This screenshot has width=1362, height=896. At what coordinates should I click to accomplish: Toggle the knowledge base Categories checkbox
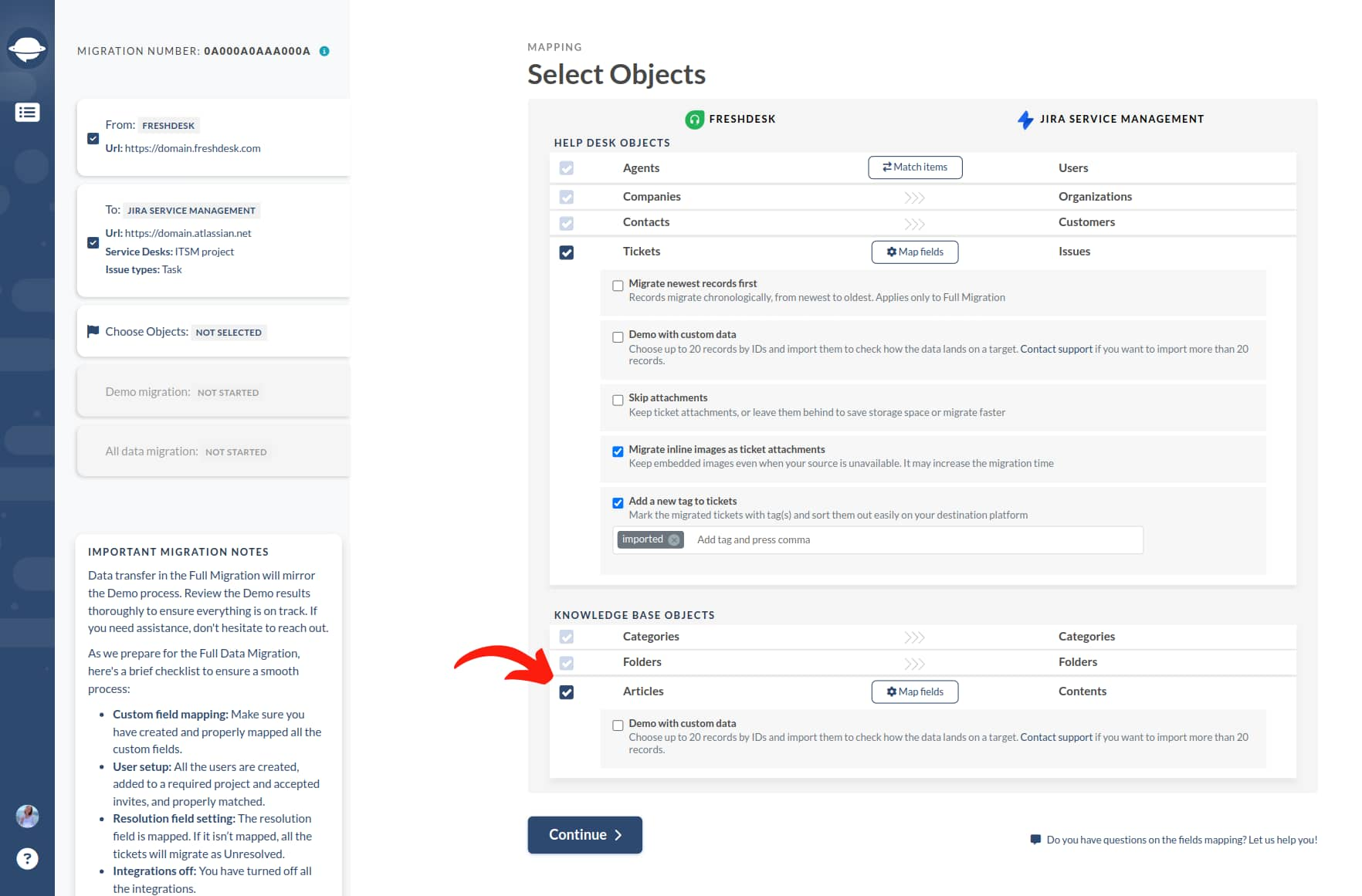coord(567,637)
